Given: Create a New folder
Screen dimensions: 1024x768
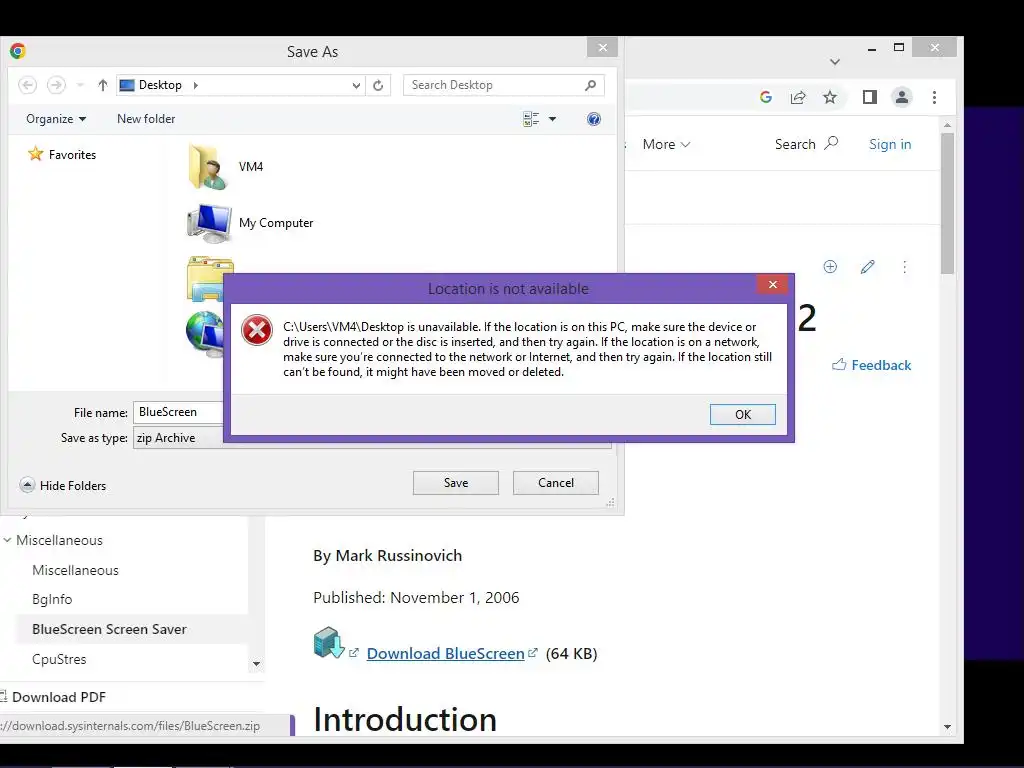Looking at the screenshot, I should 146,119.
